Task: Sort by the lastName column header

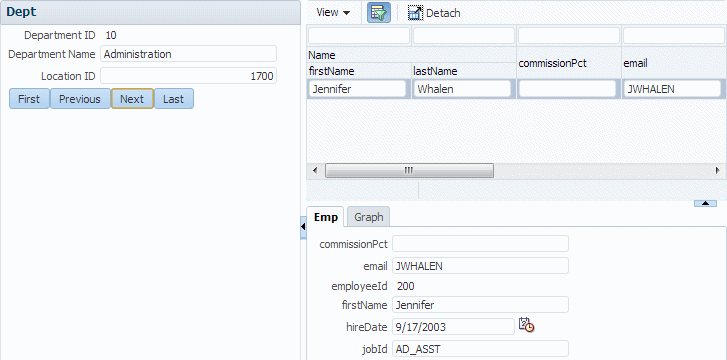Action: click(464, 71)
